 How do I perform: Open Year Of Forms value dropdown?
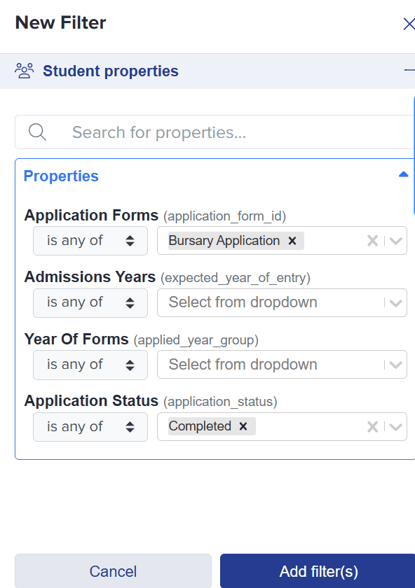click(282, 364)
